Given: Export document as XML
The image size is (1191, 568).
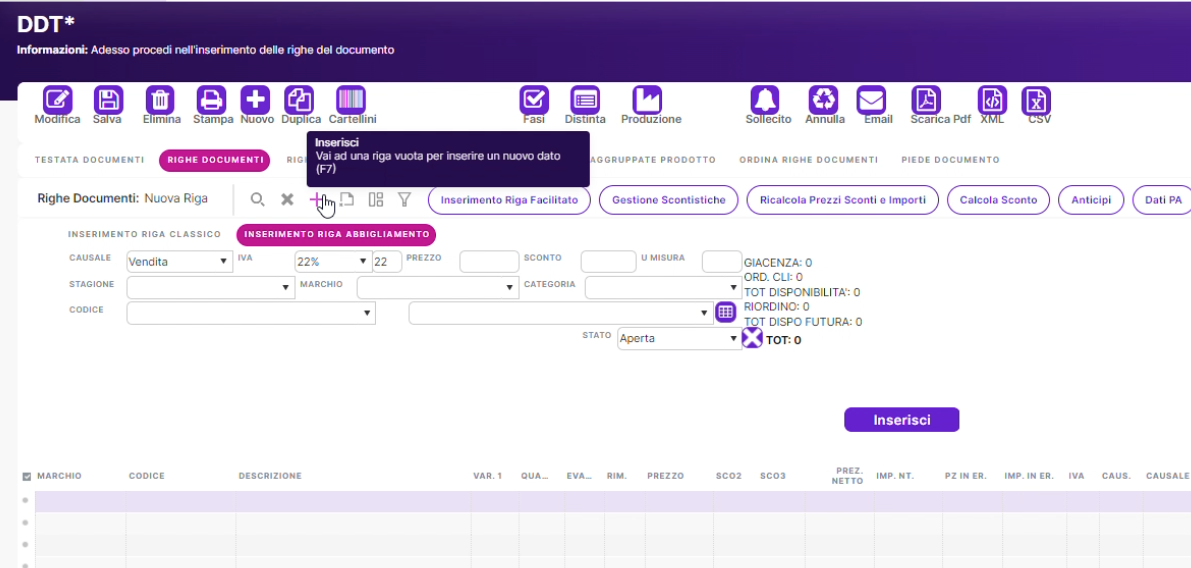Looking at the screenshot, I should point(992,100).
